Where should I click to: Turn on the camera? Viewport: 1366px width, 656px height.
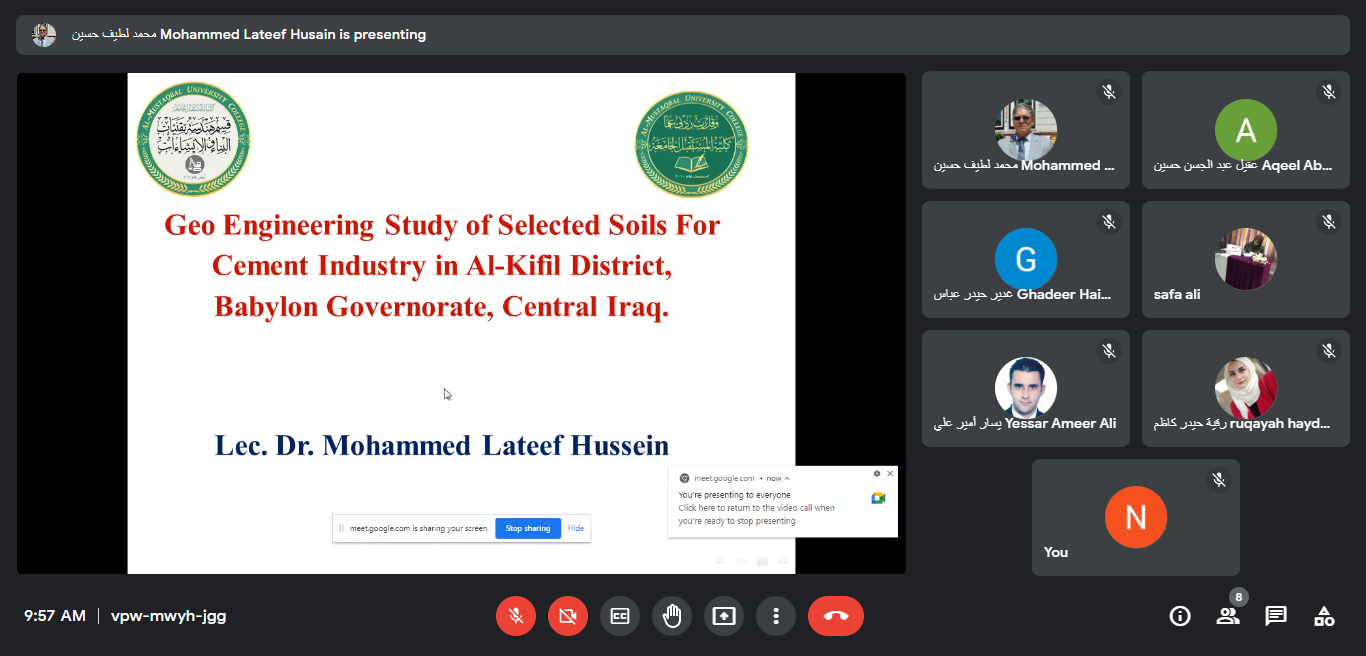[x=568, y=616]
